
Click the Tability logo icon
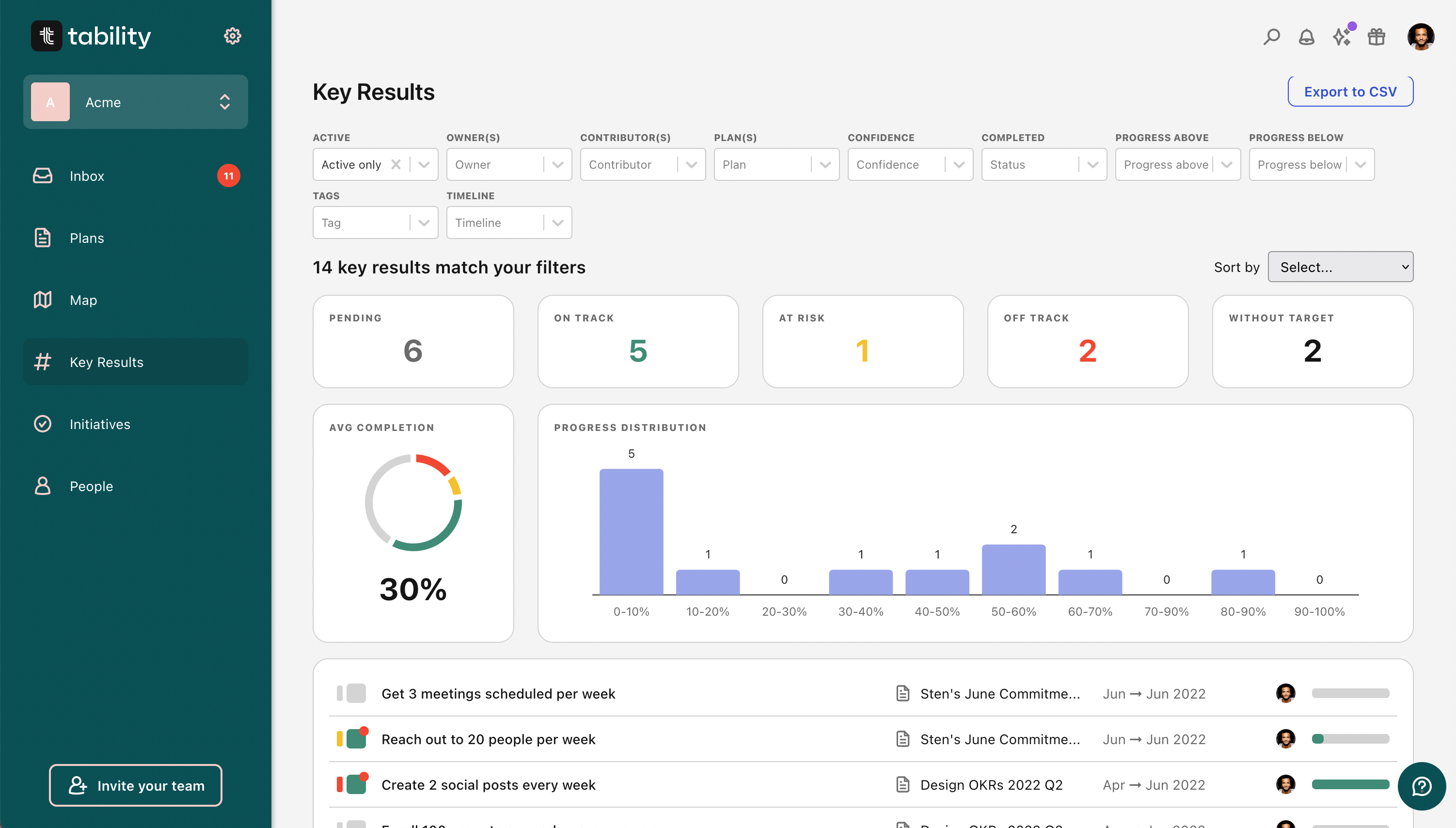(x=47, y=36)
